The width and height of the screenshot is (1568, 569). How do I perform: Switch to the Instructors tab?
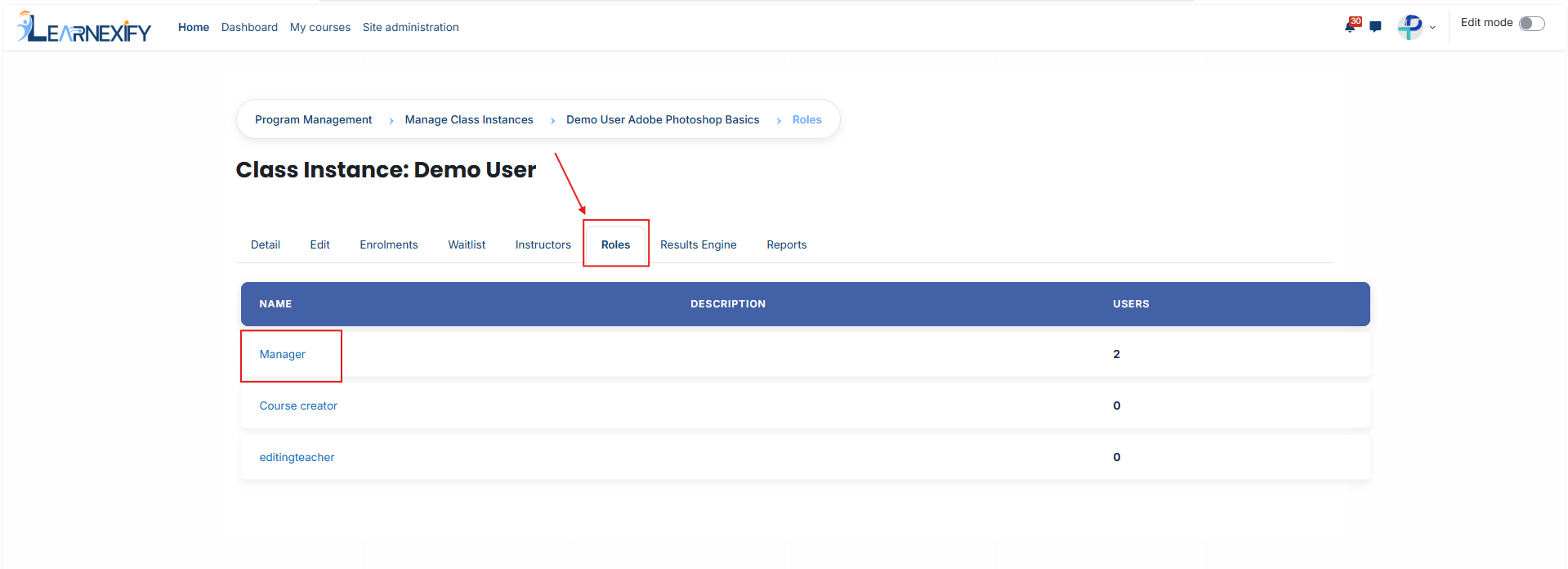pyautogui.click(x=543, y=244)
